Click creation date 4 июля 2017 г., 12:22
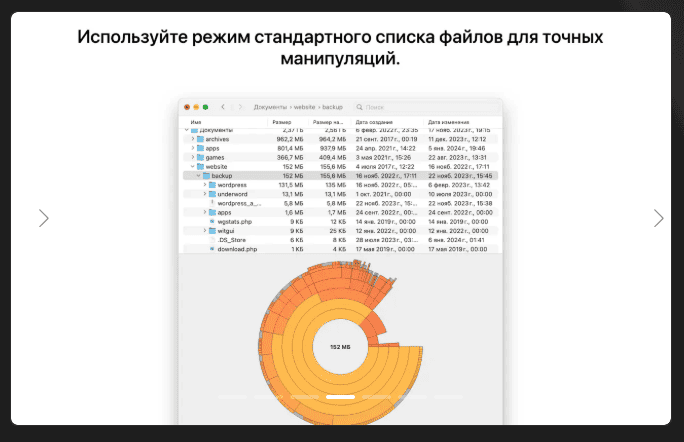 385,167
